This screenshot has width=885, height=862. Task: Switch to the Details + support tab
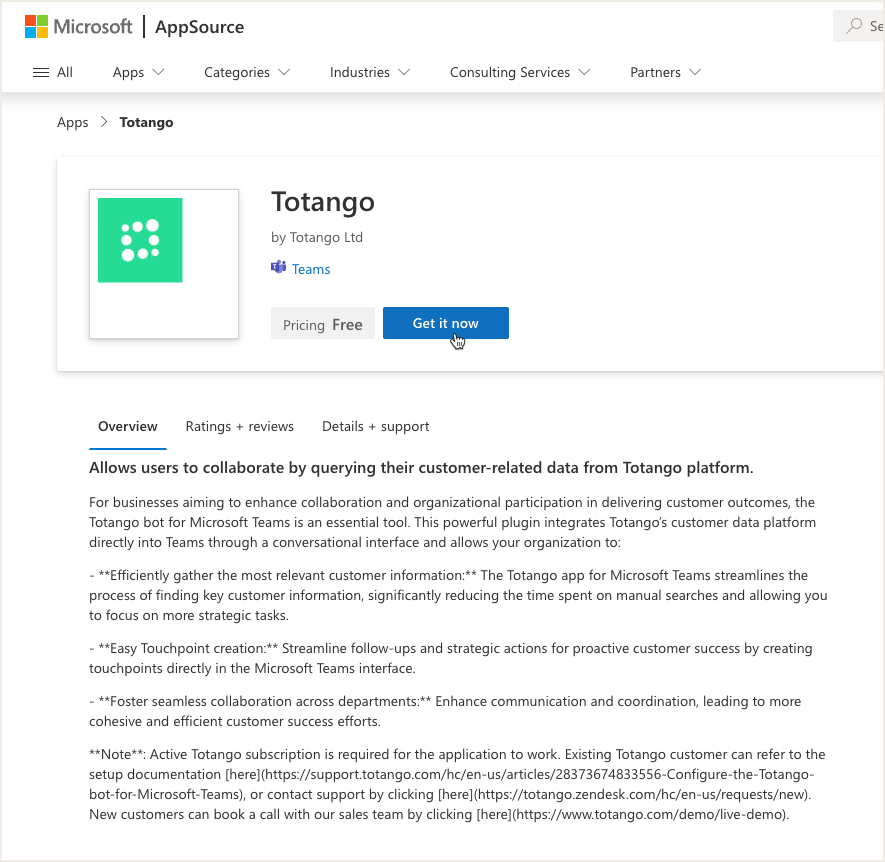375,426
